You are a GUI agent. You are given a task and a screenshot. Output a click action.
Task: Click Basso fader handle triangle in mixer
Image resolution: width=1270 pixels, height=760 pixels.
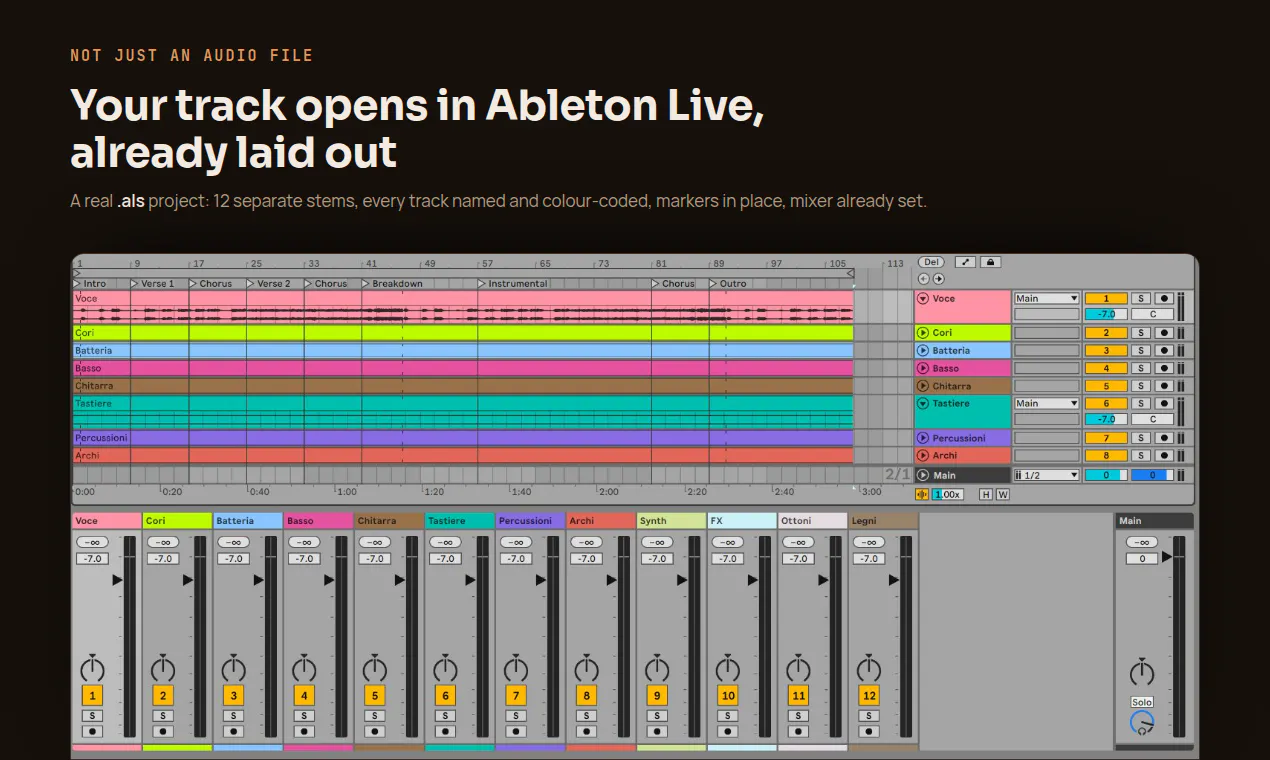point(329,580)
